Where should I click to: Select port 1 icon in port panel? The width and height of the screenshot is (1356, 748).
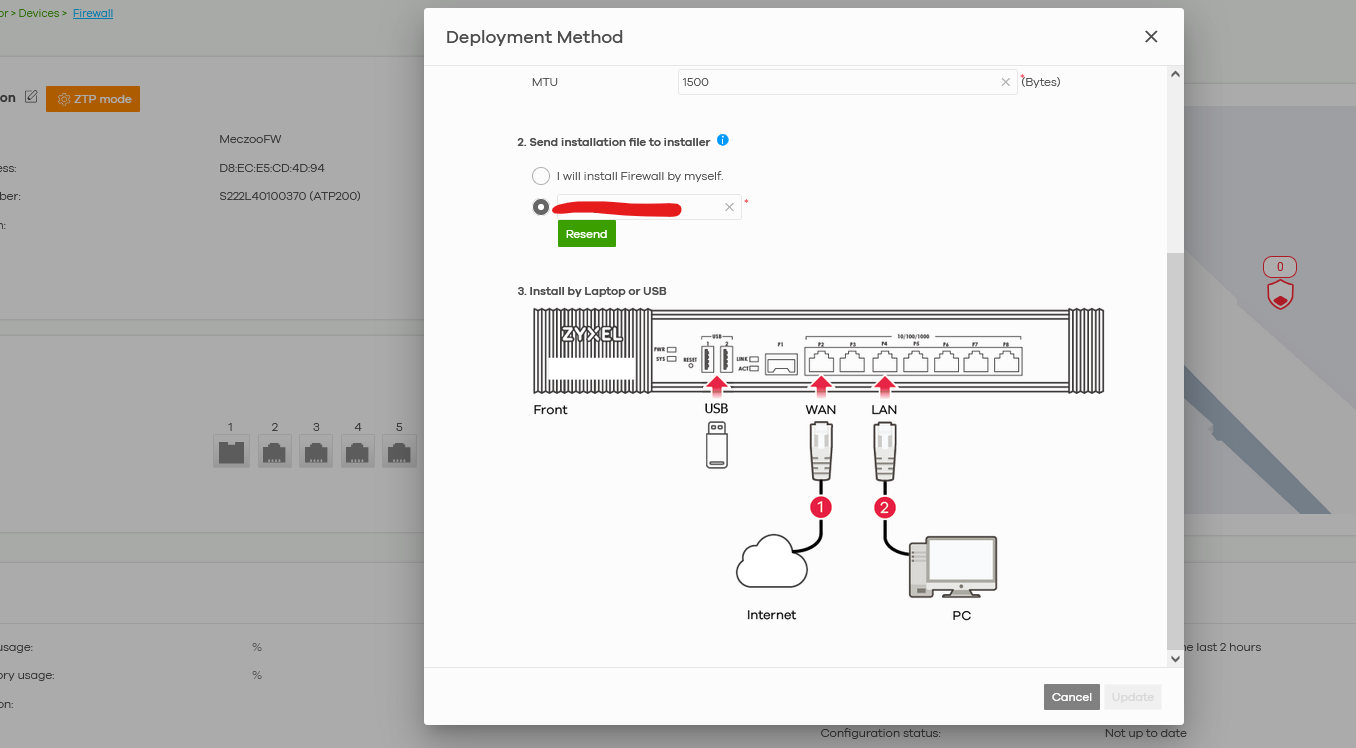(x=231, y=451)
